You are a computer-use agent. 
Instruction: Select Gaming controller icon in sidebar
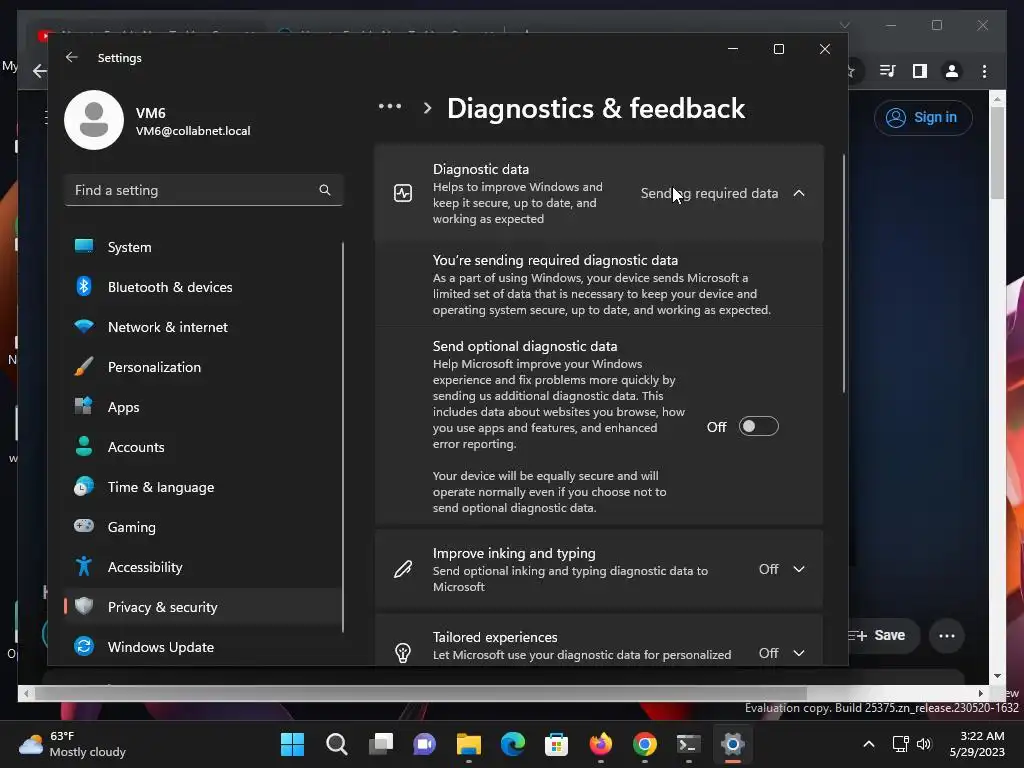(x=84, y=526)
